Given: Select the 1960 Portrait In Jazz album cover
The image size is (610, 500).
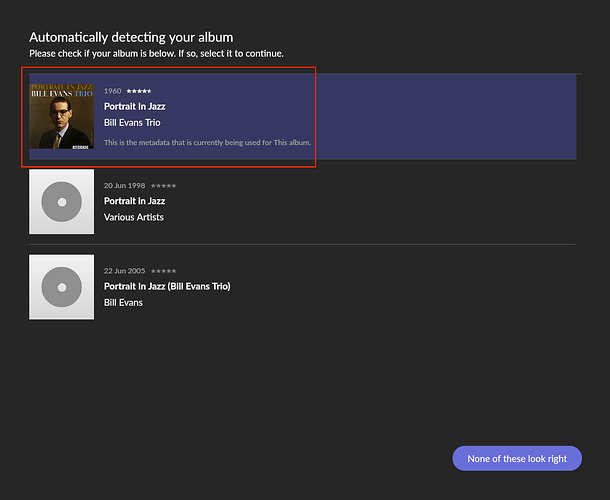Looking at the screenshot, I should pos(61,116).
